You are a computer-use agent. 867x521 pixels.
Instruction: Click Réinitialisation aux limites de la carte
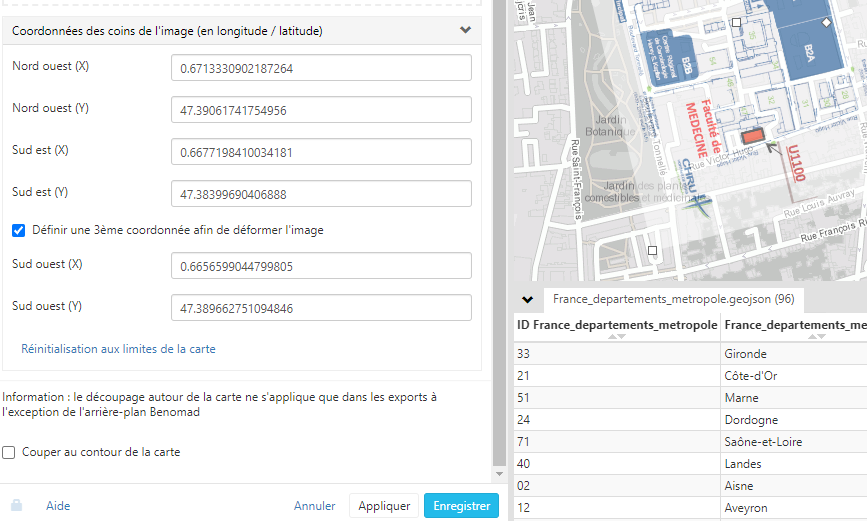pyautogui.click(x=118, y=349)
